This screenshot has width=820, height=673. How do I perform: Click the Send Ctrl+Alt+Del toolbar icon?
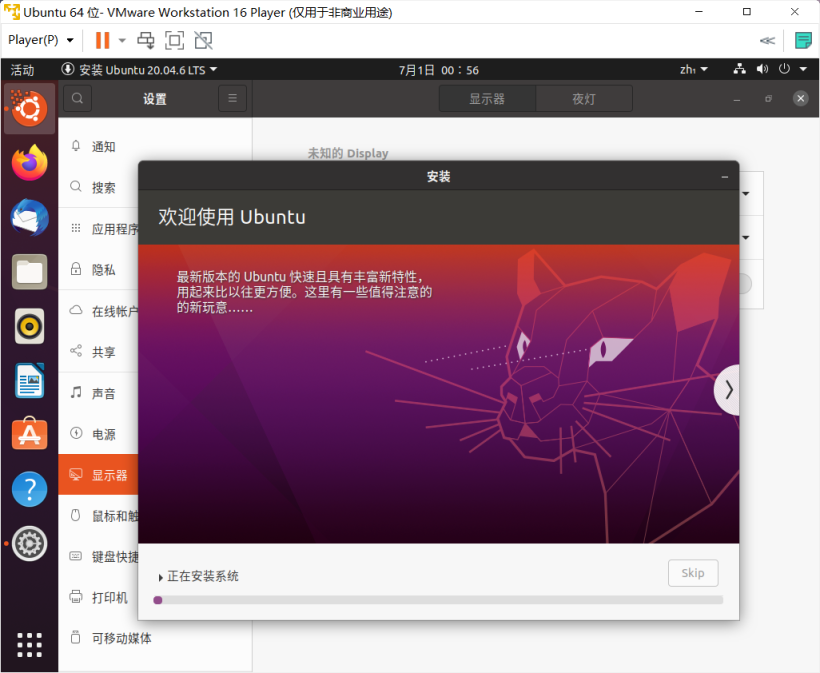click(146, 40)
